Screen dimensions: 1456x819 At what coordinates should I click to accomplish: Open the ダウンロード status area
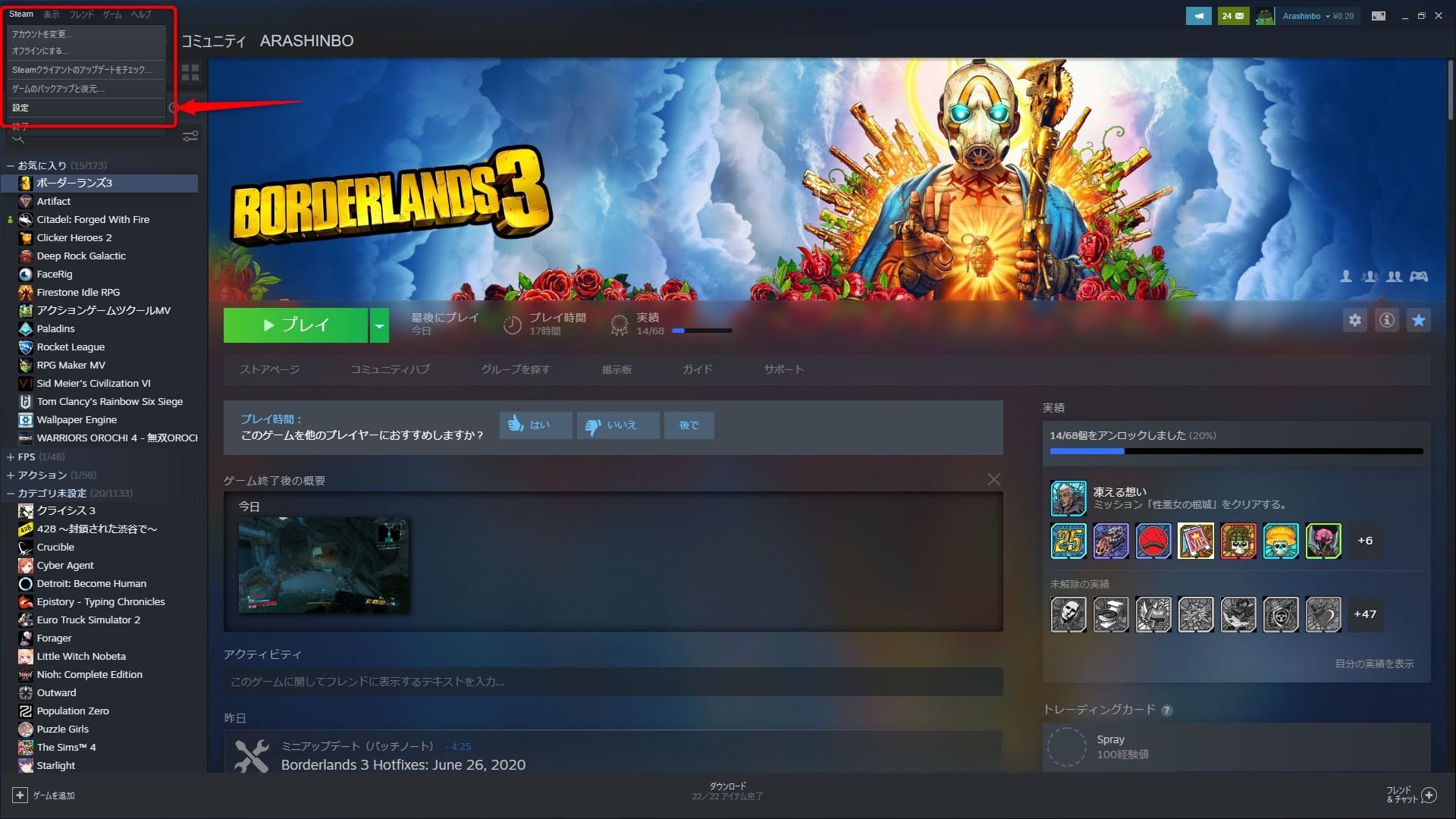coord(727,791)
